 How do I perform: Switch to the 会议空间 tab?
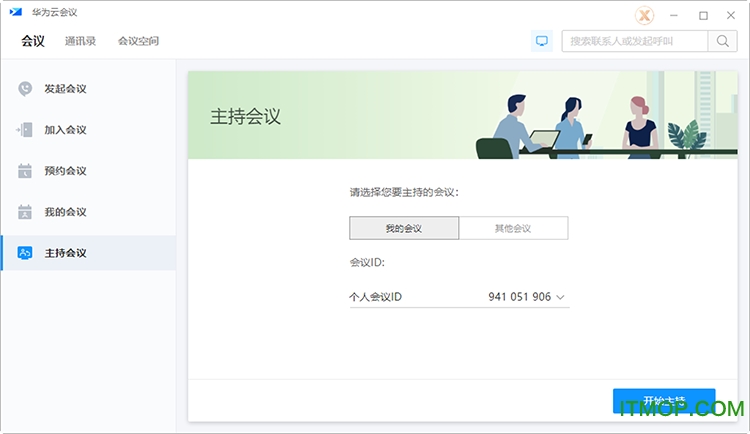pos(138,41)
